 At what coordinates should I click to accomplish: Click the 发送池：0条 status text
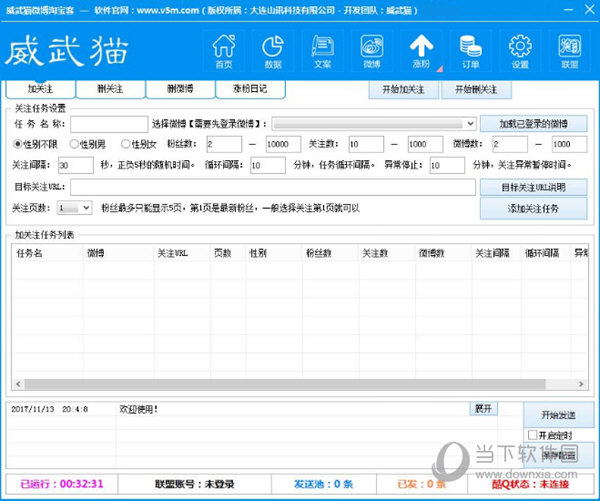point(324,484)
